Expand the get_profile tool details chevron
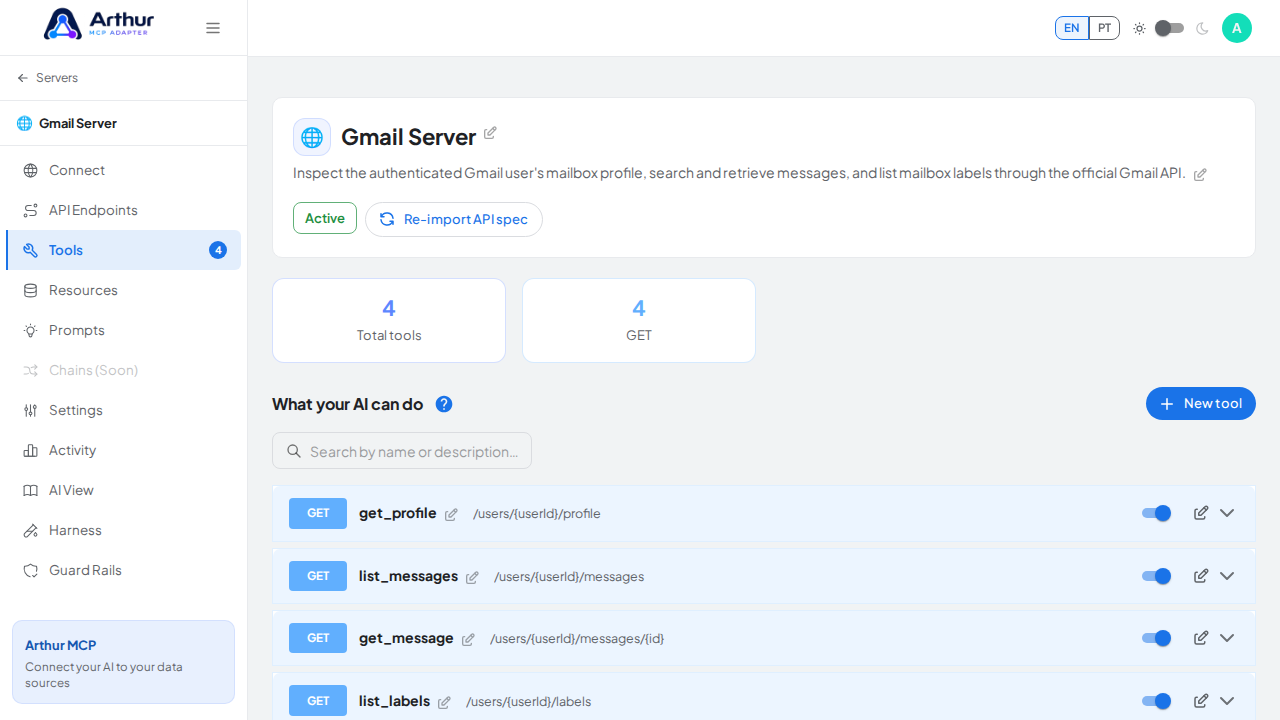 [1227, 513]
